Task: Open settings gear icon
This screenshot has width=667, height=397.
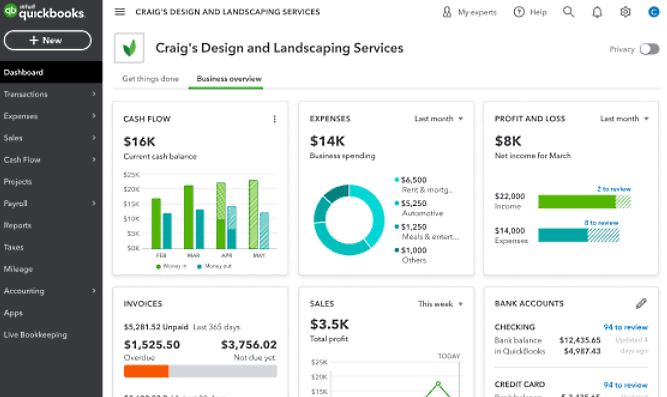Action: pos(625,12)
